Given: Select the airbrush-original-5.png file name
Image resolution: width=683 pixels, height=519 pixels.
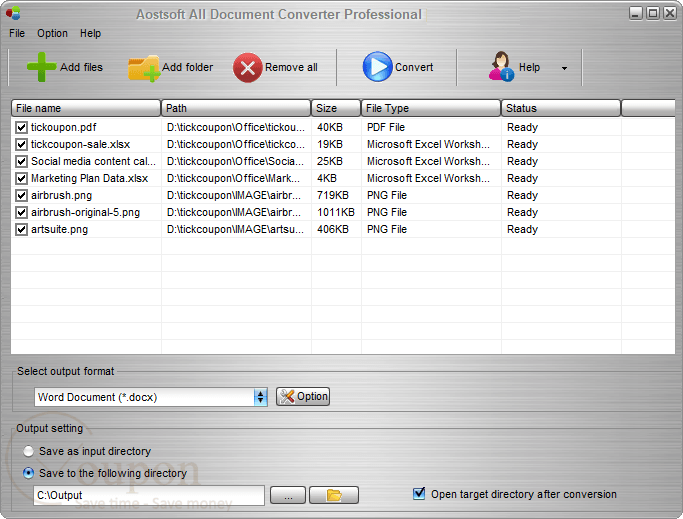Looking at the screenshot, I should click(x=85, y=212).
